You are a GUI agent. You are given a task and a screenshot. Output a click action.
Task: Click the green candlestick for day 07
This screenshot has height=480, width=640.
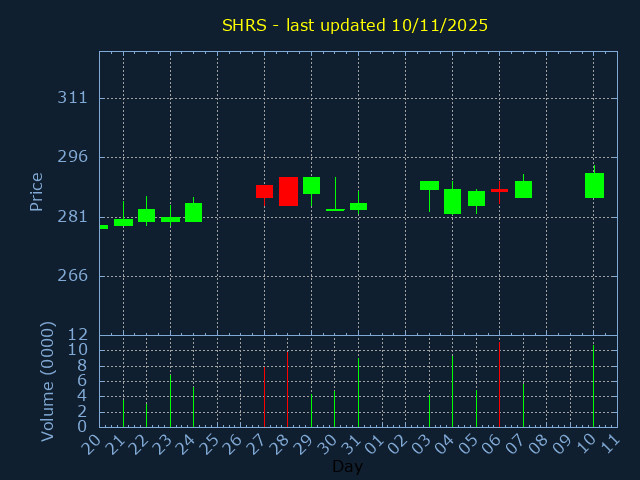[x=523, y=189]
